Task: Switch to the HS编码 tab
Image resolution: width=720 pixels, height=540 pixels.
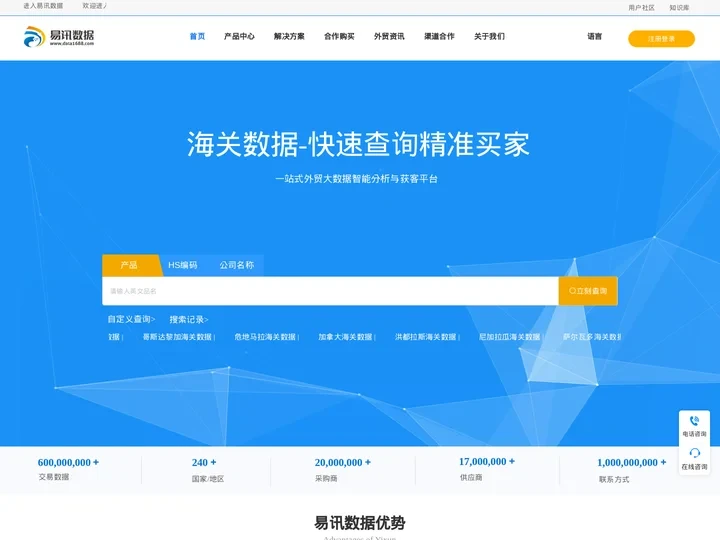Action: (x=183, y=265)
